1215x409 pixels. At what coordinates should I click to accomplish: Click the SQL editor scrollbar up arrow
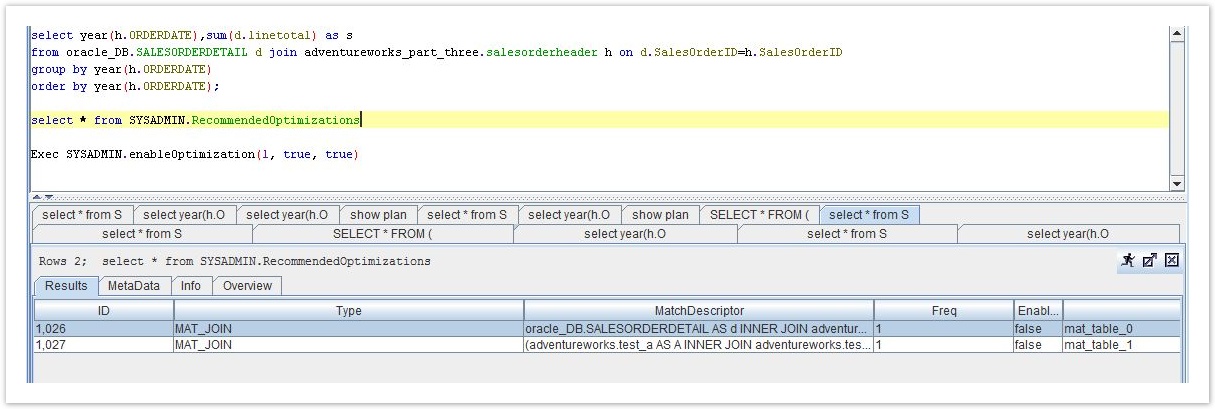[x=1176, y=33]
